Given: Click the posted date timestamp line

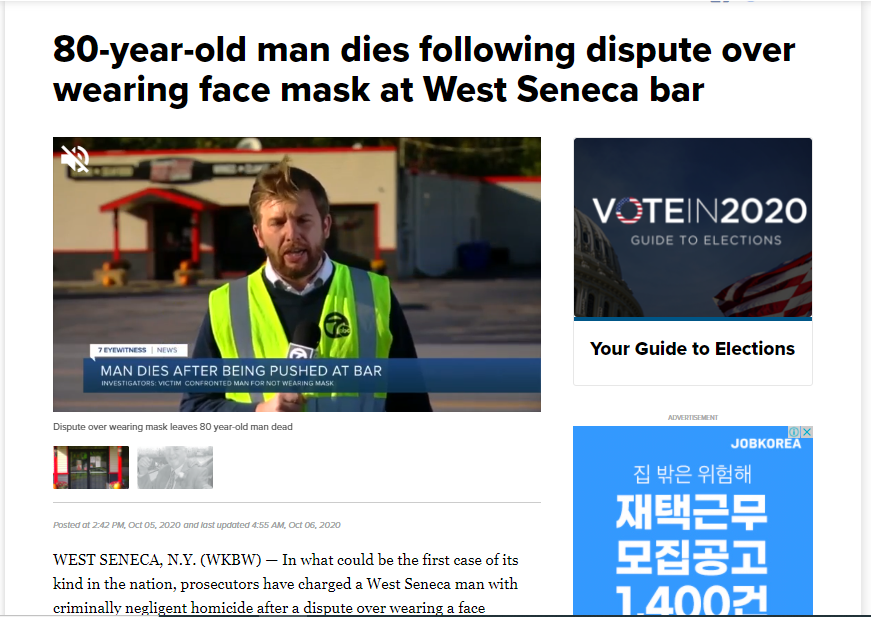Looking at the screenshot, I should [x=197, y=525].
